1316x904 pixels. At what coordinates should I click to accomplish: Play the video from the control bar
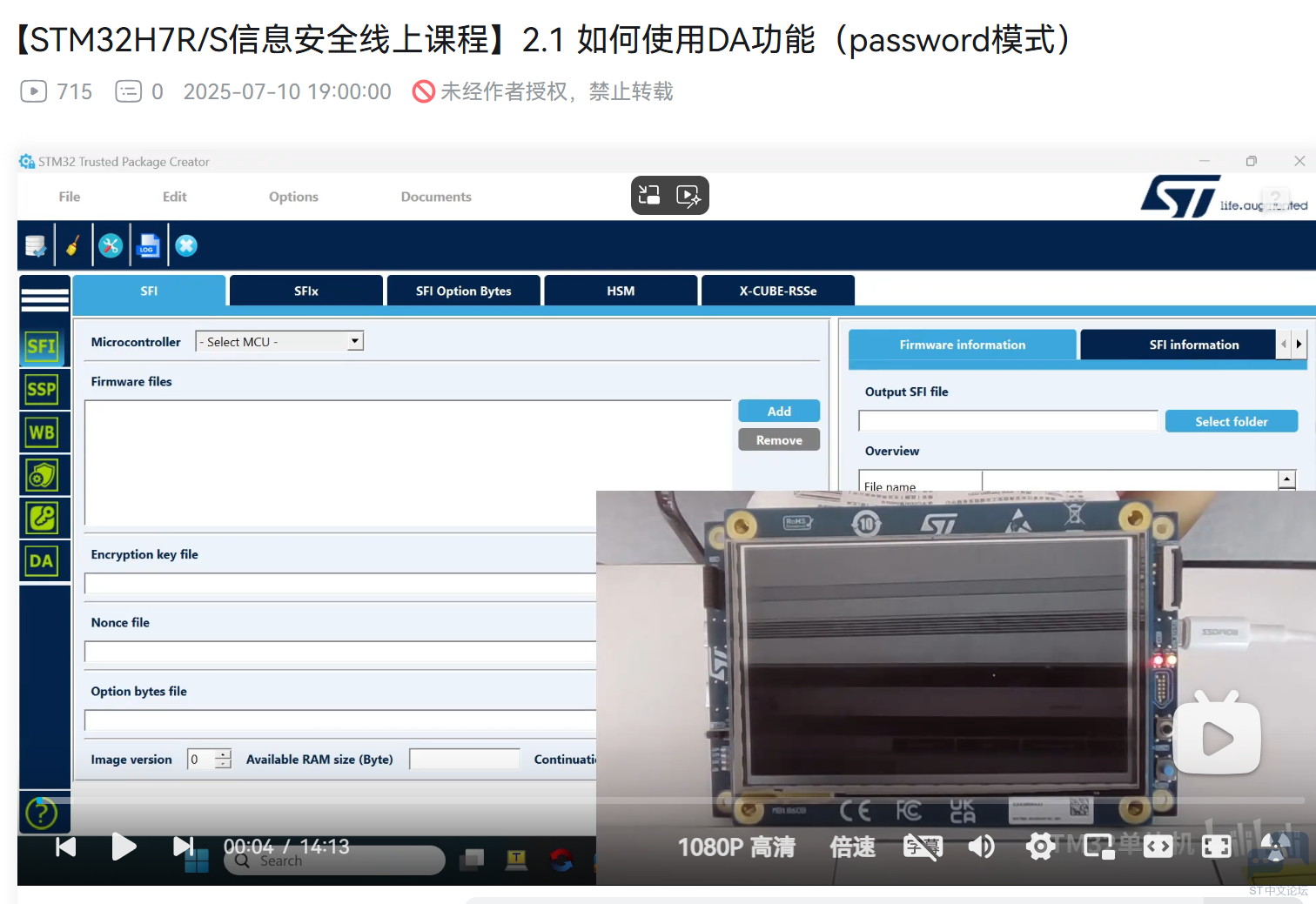[x=124, y=847]
